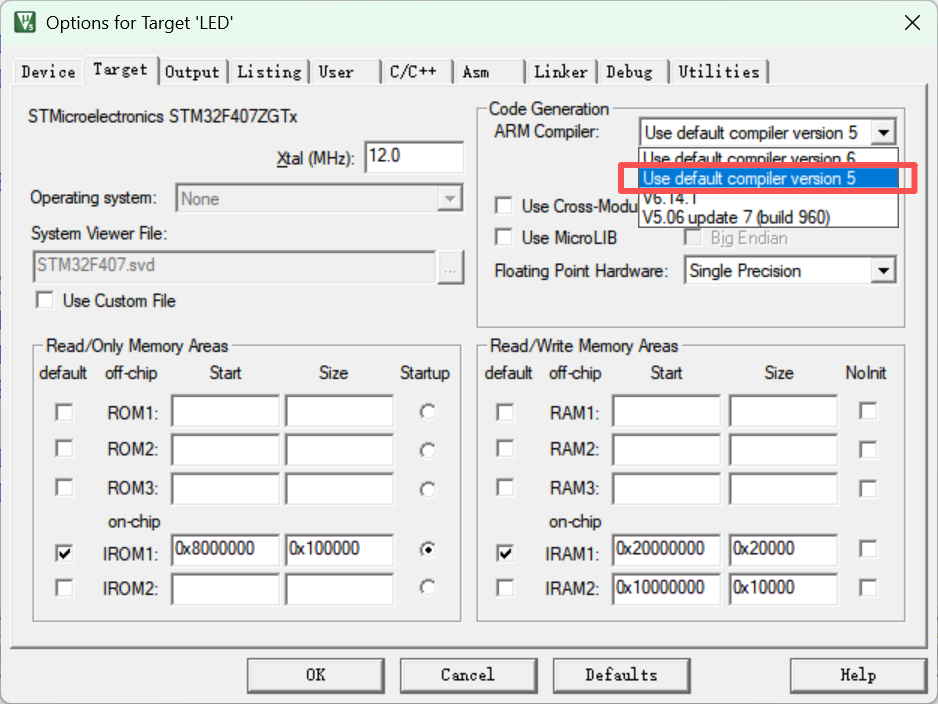This screenshot has width=938, height=704.
Task: Enable the Use Custom File checkbox
Action: click(45, 300)
